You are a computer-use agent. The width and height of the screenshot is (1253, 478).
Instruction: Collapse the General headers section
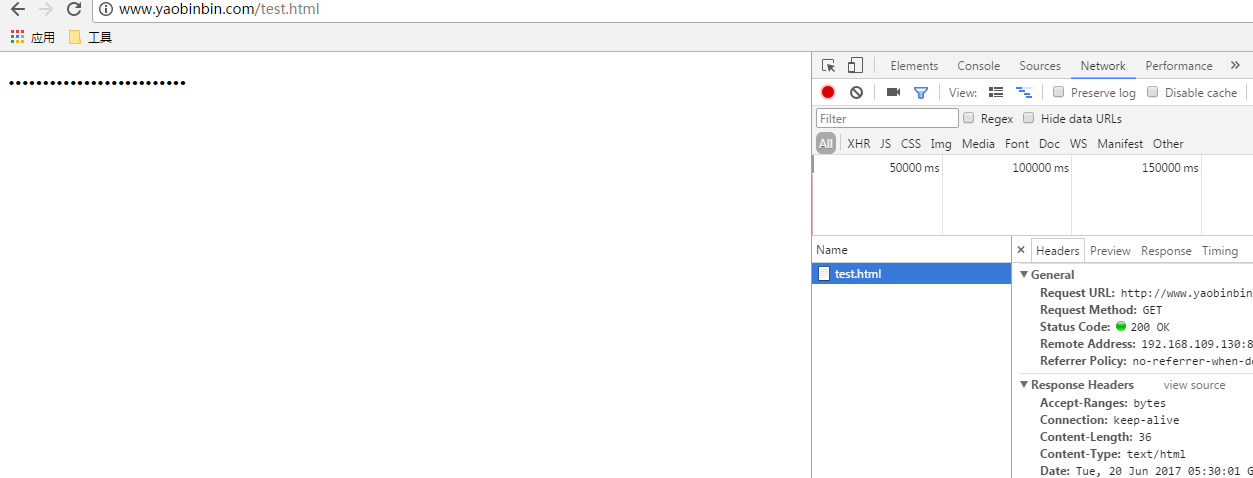[x=1024, y=275]
